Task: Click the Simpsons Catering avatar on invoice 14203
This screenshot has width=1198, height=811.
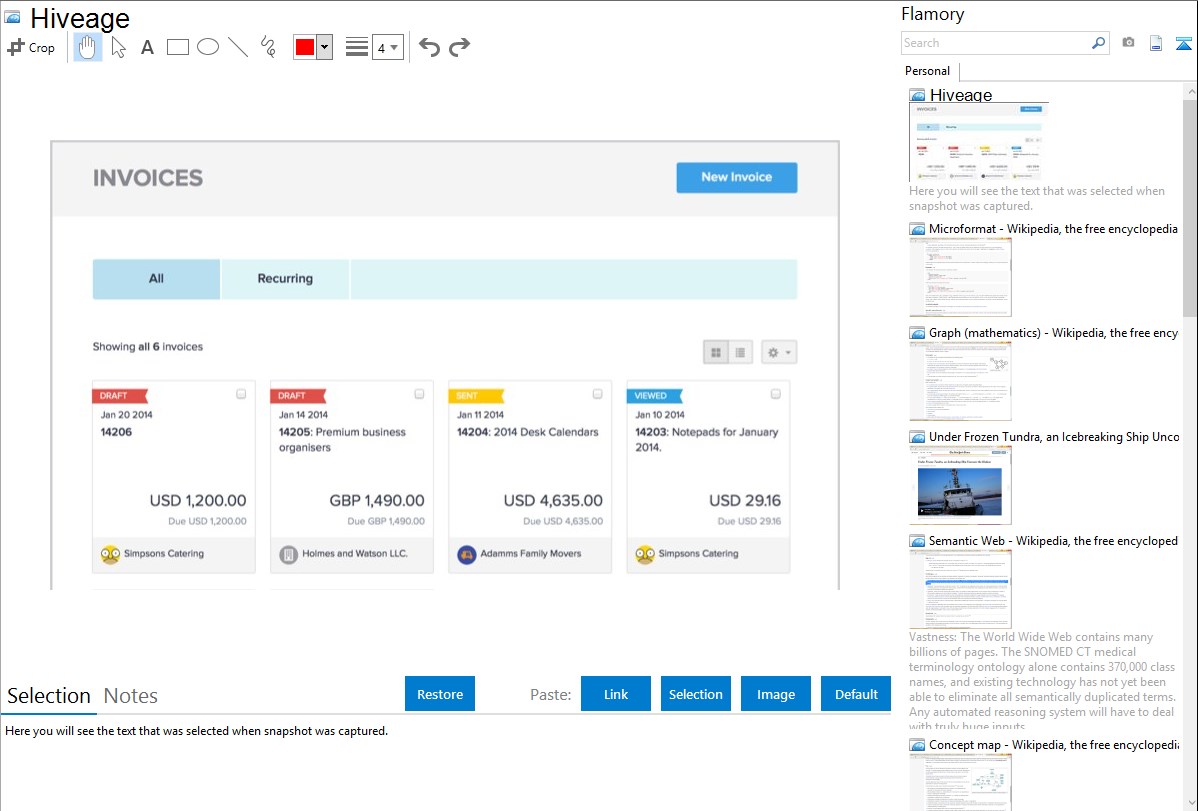Action: coord(645,554)
